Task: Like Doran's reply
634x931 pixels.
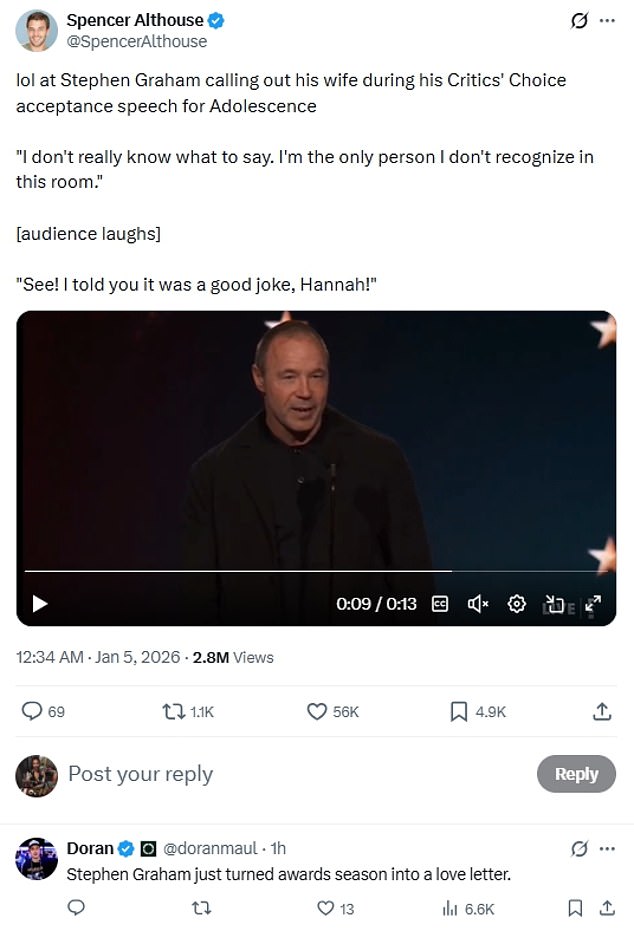Action: [325, 908]
